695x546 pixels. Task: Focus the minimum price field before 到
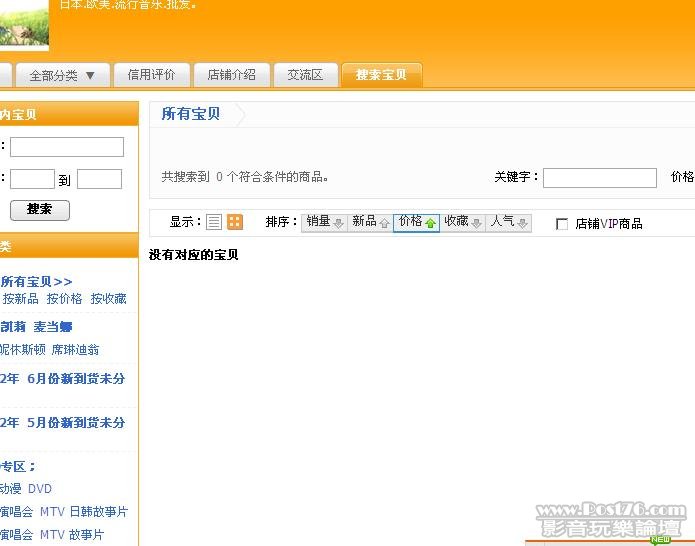pyautogui.click(x=32, y=179)
